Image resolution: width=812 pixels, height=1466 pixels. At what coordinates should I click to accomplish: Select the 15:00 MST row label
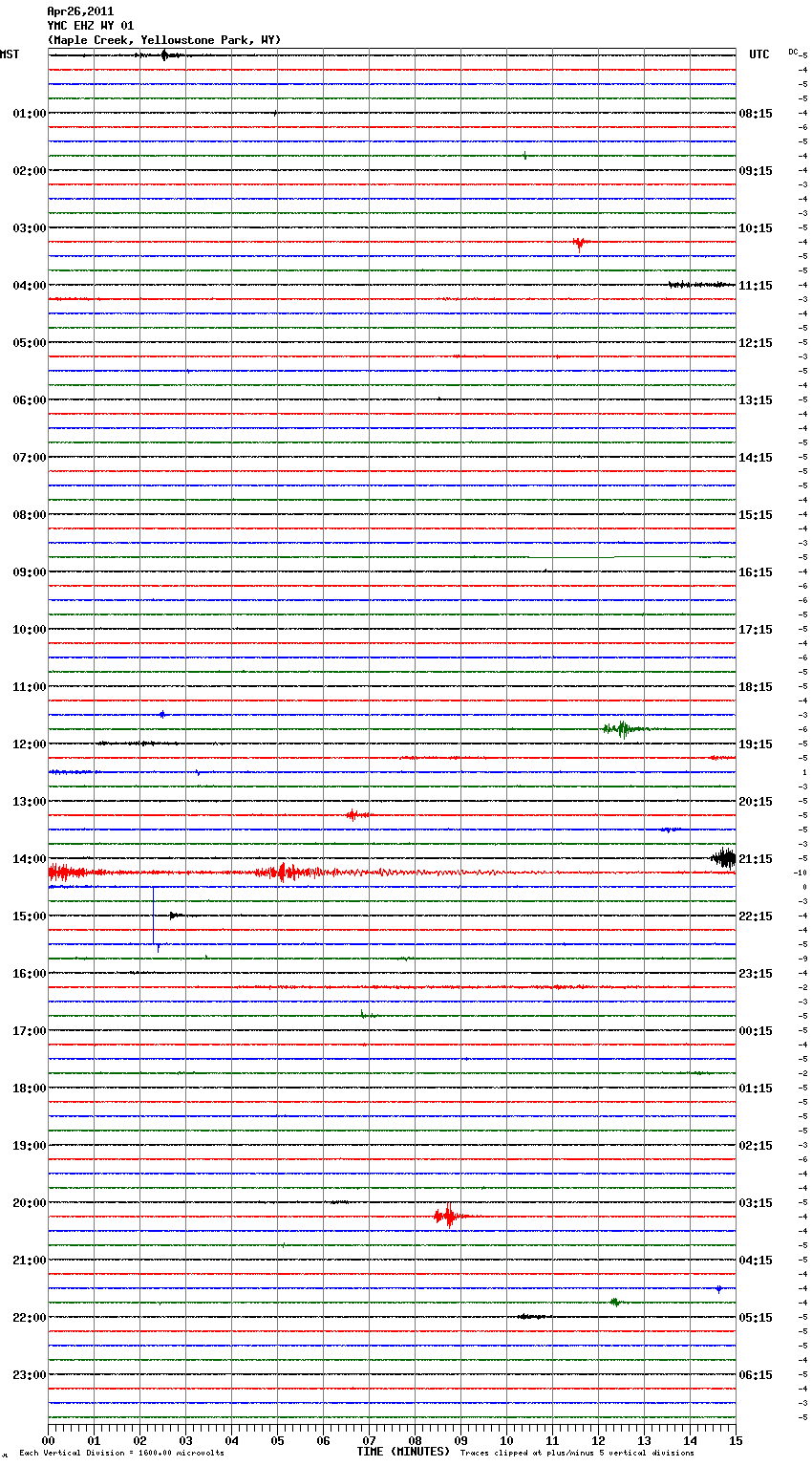pyautogui.click(x=30, y=916)
